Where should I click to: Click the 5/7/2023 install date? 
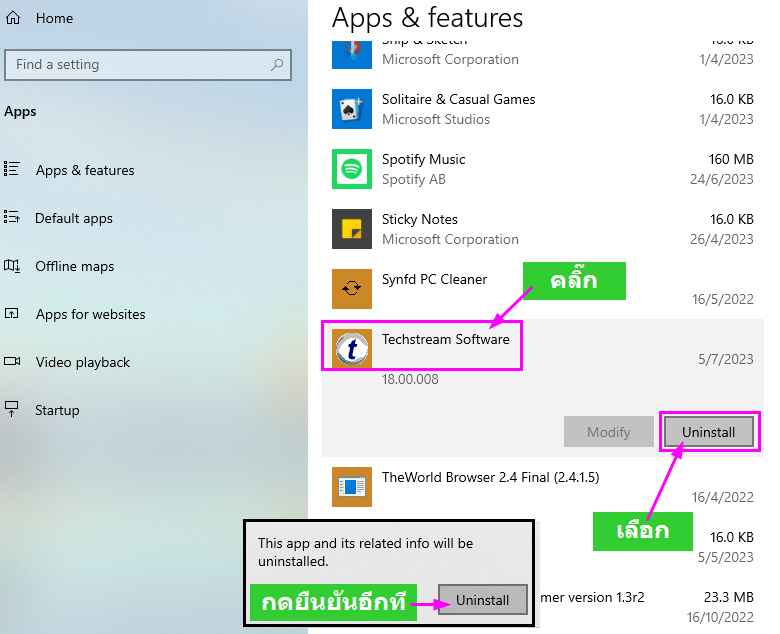(x=726, y=359)
